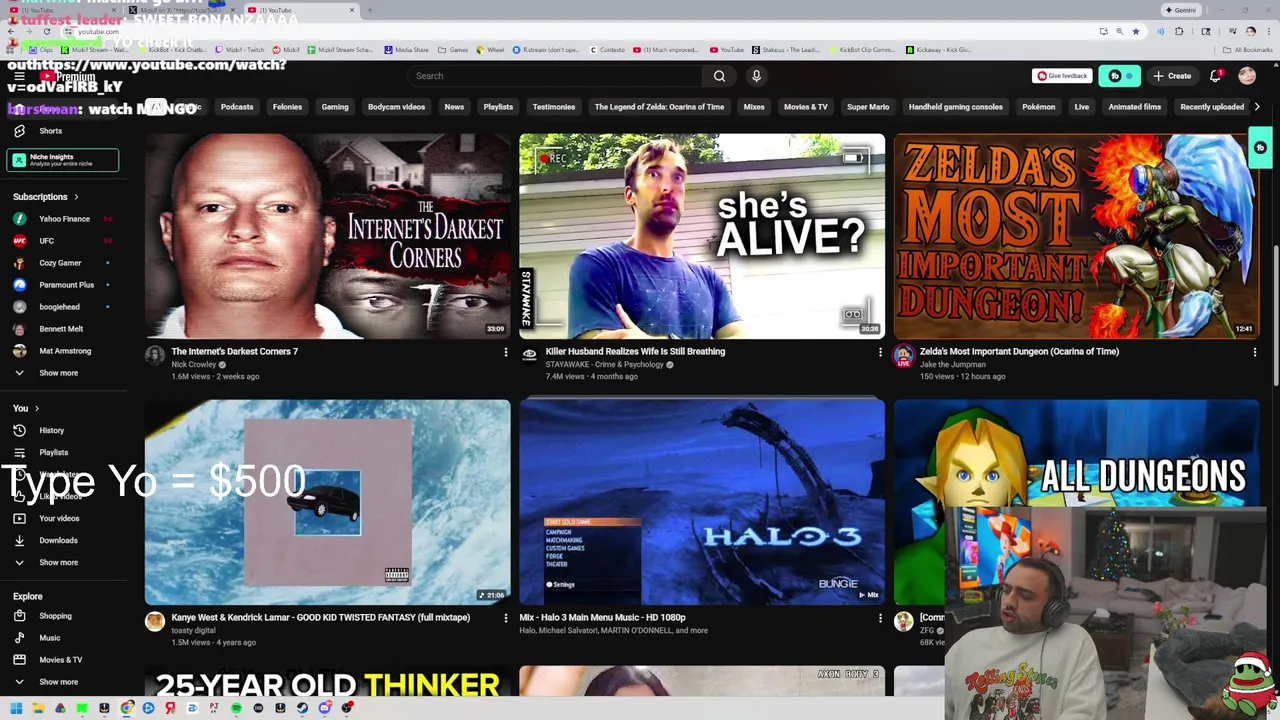1280x720 pixels.
Task: Open Niche Insights extension panel
Action: point(63,159)
